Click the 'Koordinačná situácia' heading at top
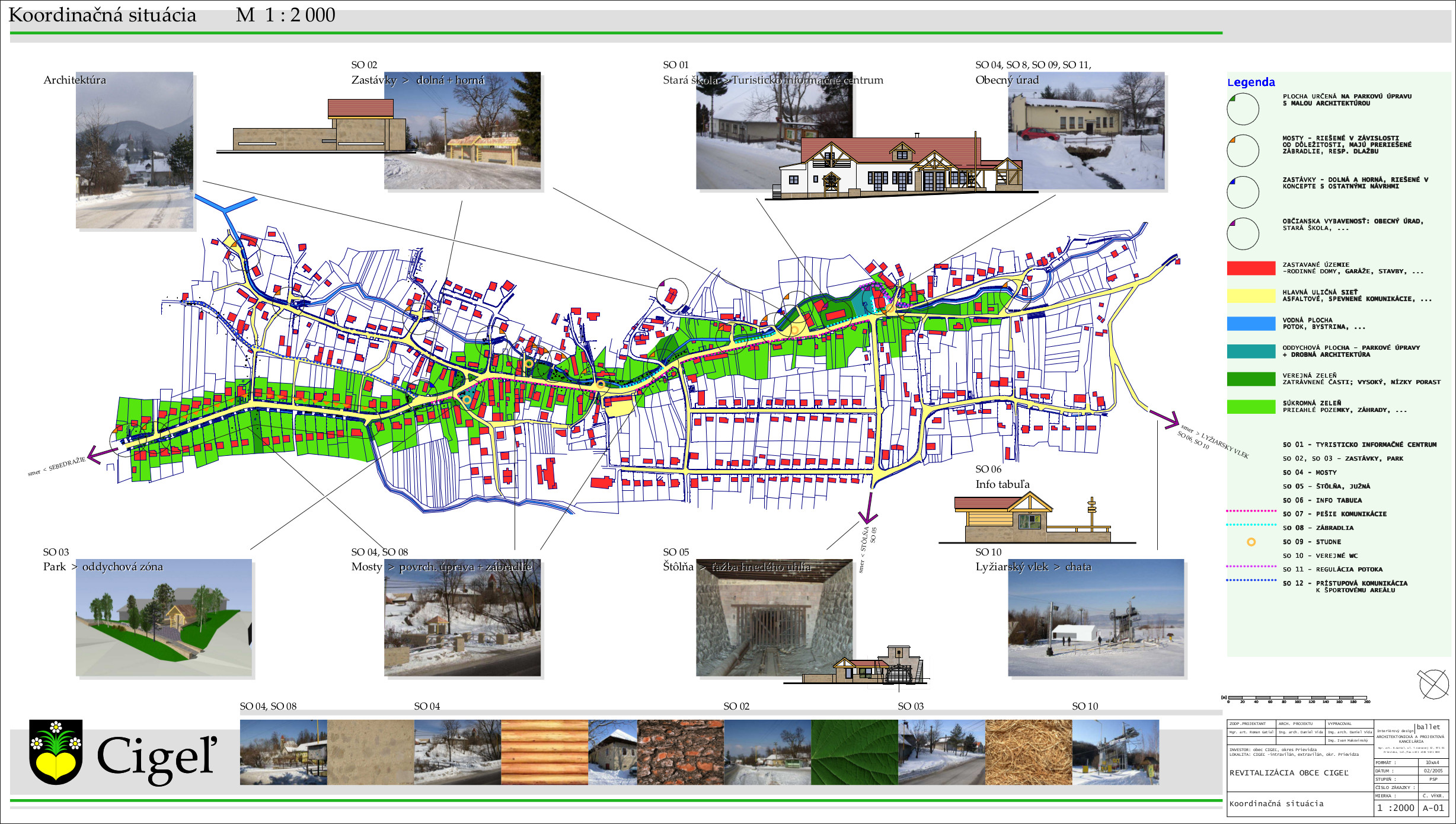 [102, 15]
